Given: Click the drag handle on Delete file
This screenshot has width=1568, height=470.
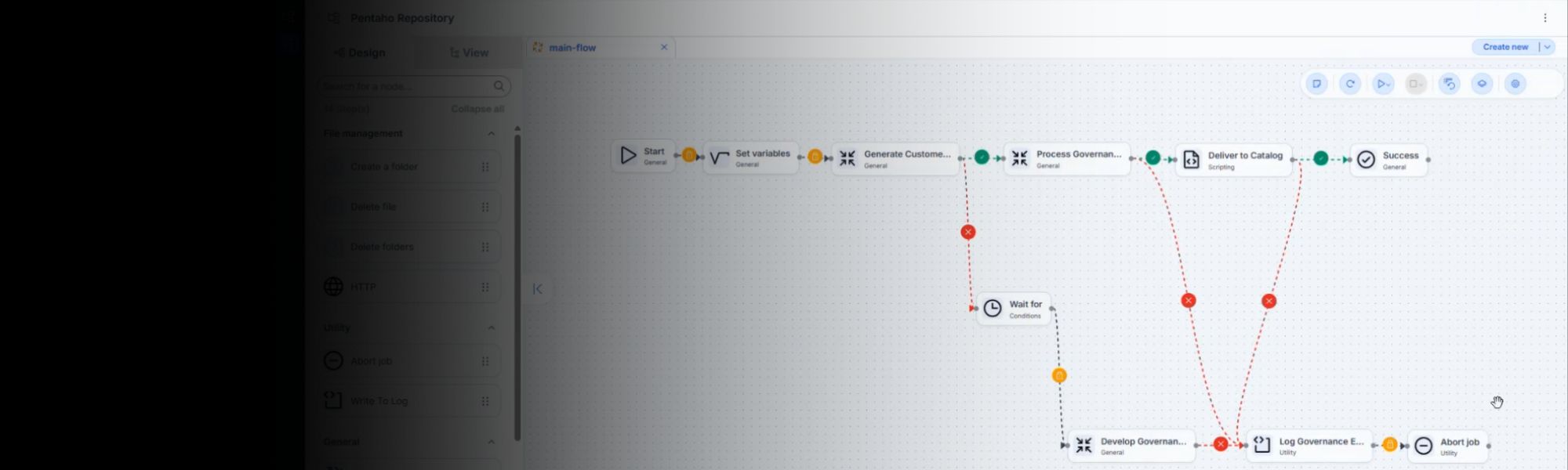Looking at the screenshot, I should click(x=485, y=207).
